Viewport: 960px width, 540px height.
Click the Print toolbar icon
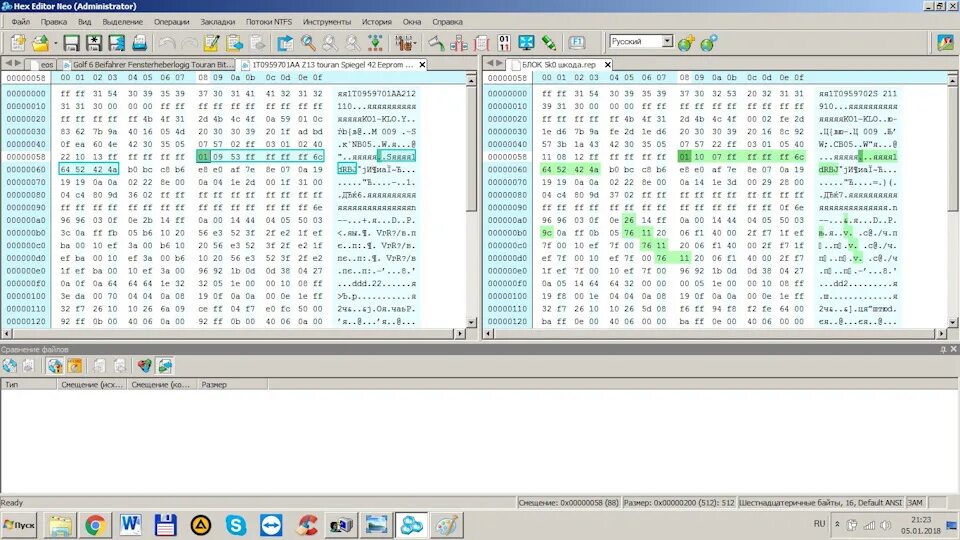(140, 42)
